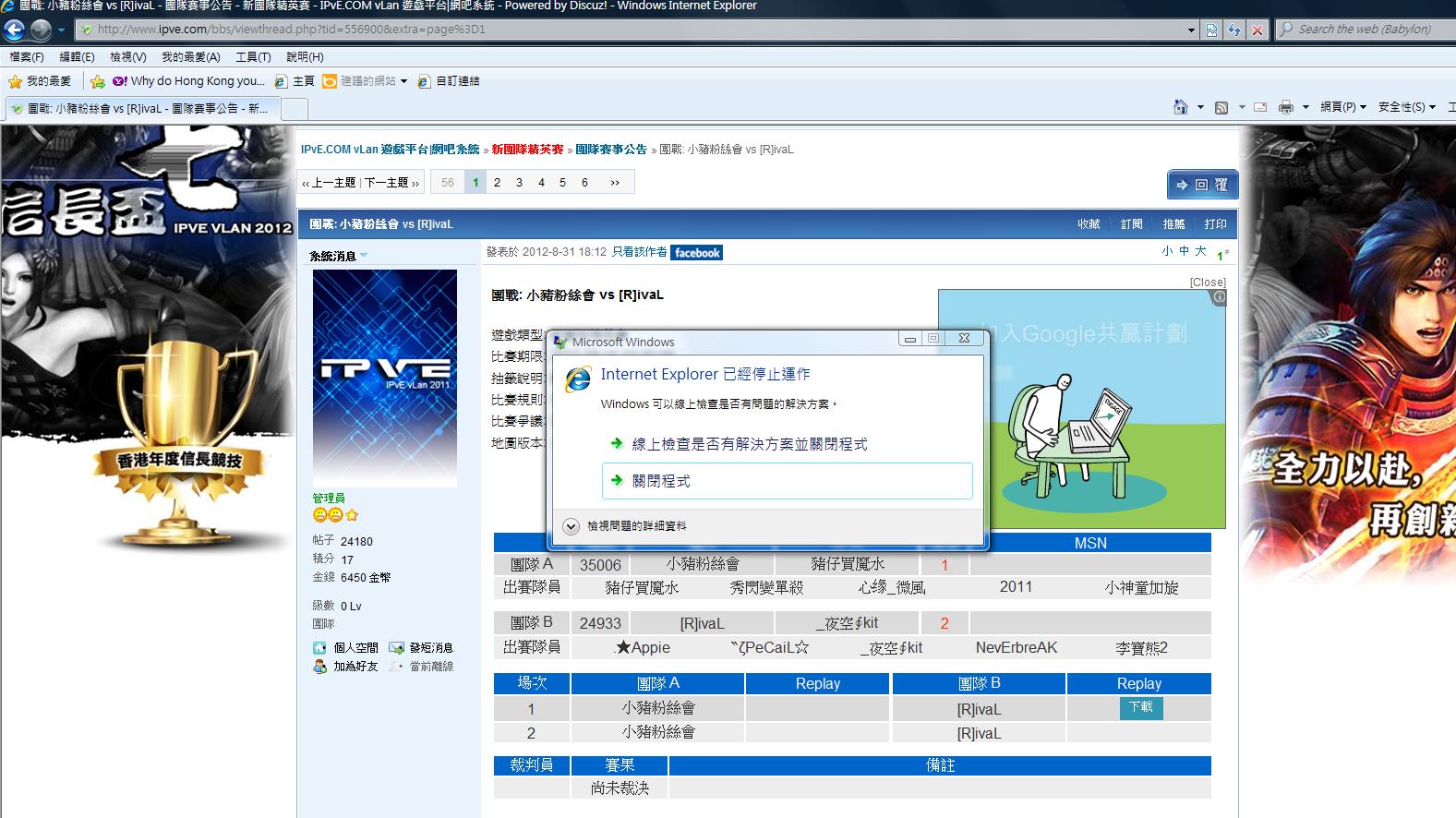Go to page 2 of the thread
Screen dimensions: 1456x818
497,183
